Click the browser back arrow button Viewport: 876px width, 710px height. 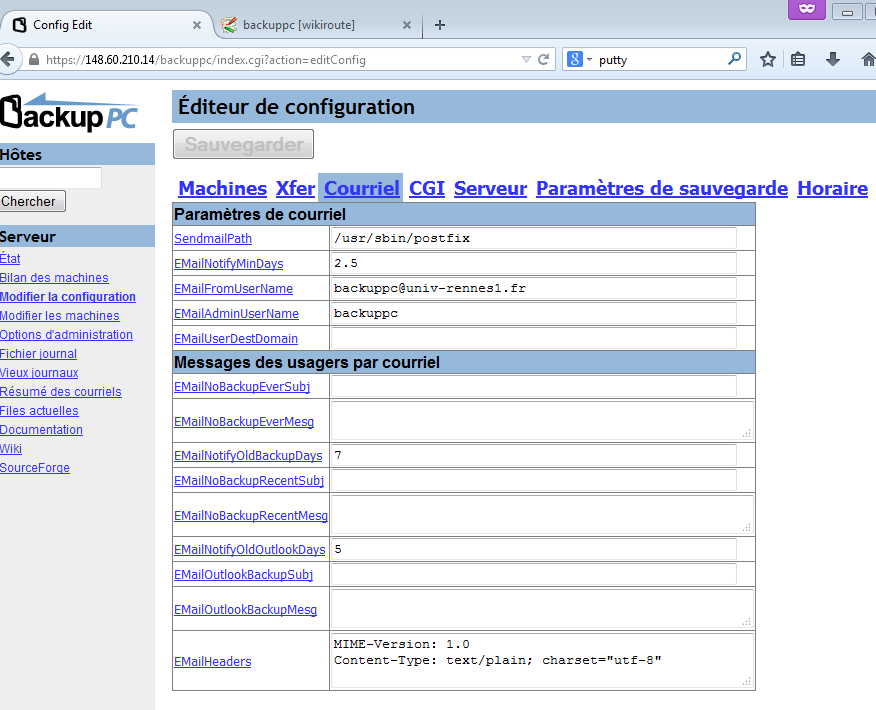[x=7, y=60]
